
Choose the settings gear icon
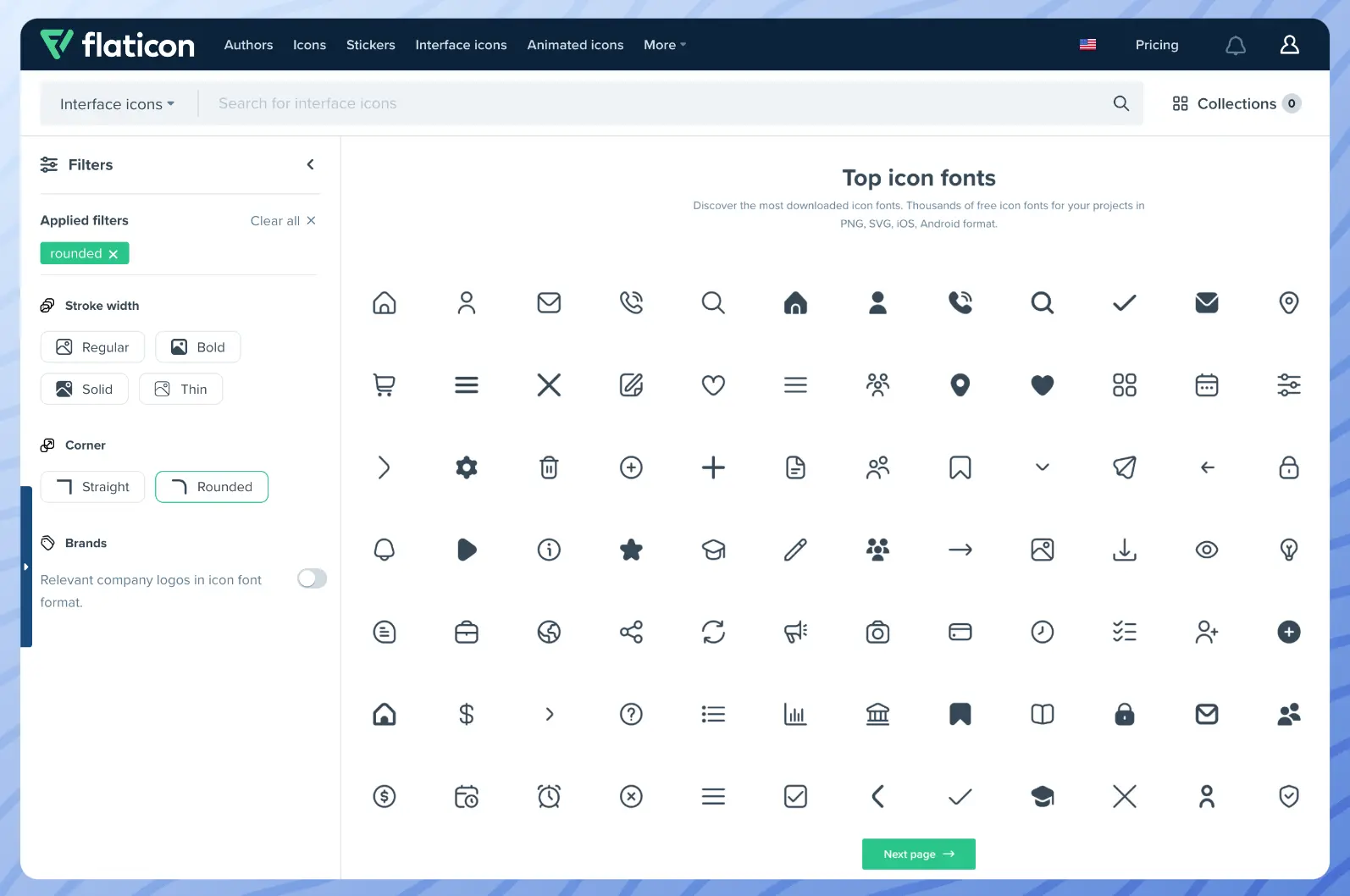click(467, 467)
